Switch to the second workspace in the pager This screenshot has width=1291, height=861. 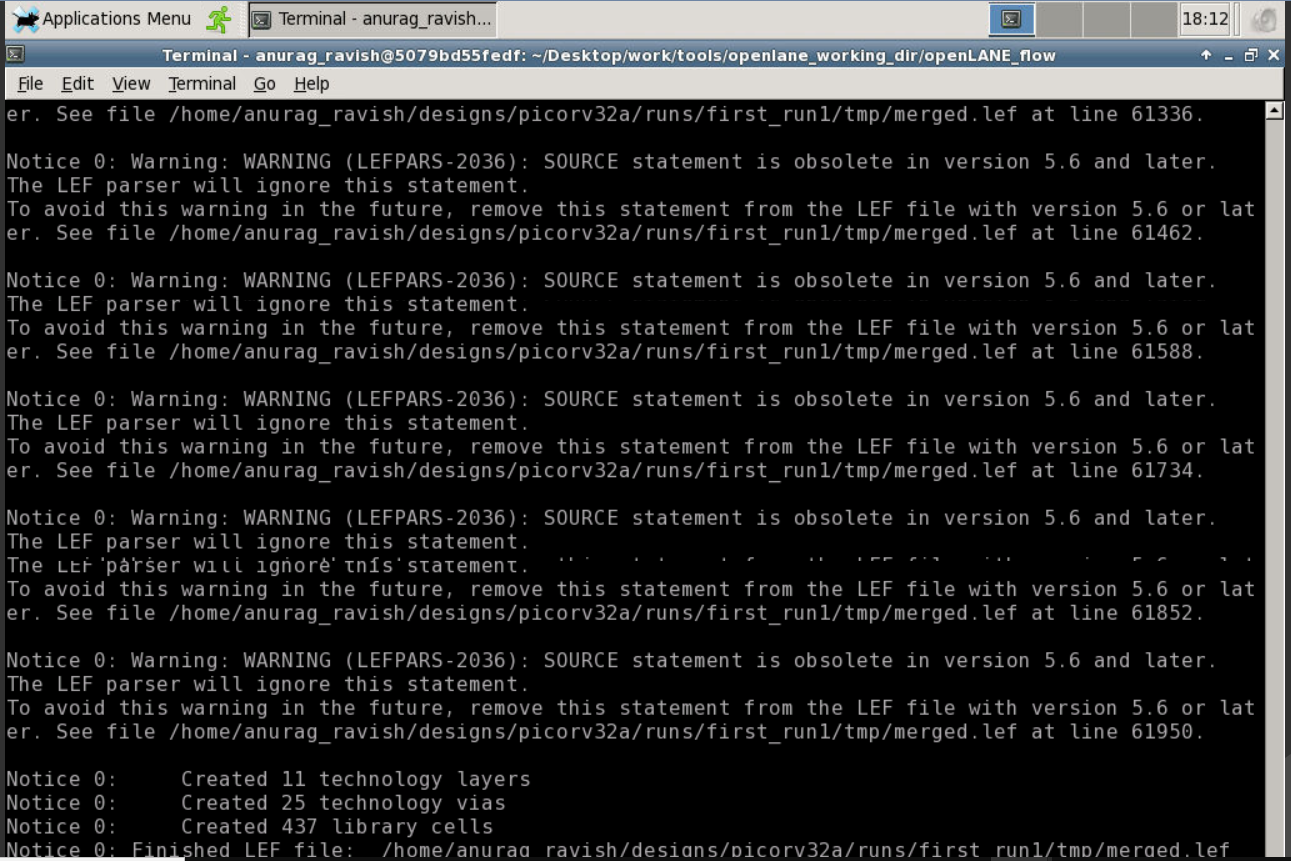[1059, 19]
